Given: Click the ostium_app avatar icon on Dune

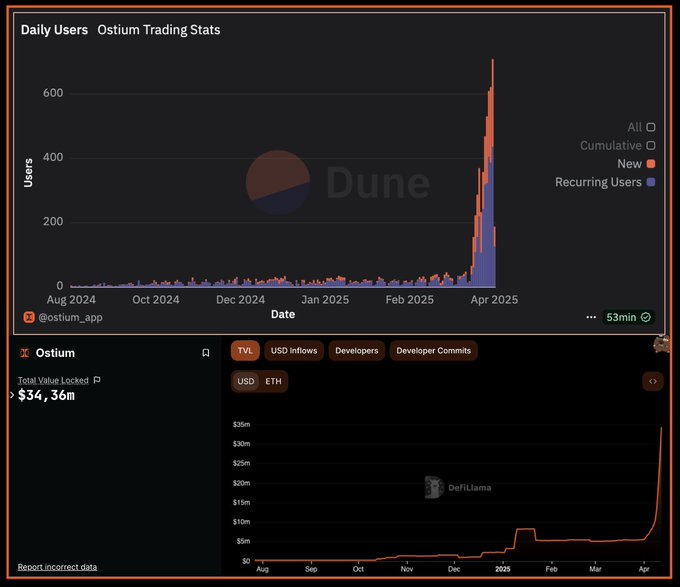Looking at the screenshot, I should click(27, 317).
